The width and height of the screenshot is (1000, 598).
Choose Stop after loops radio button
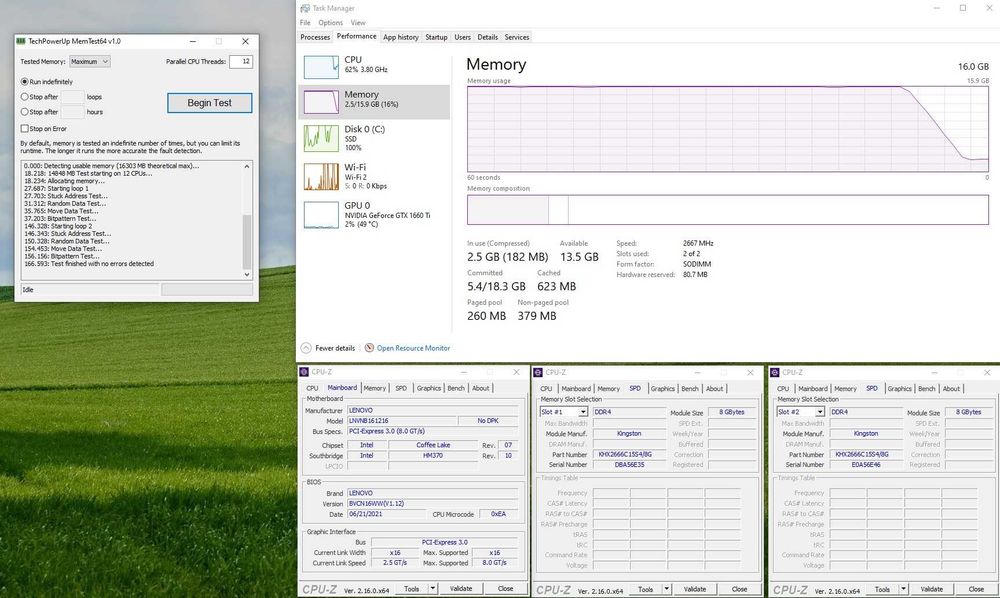coord(24,97)
